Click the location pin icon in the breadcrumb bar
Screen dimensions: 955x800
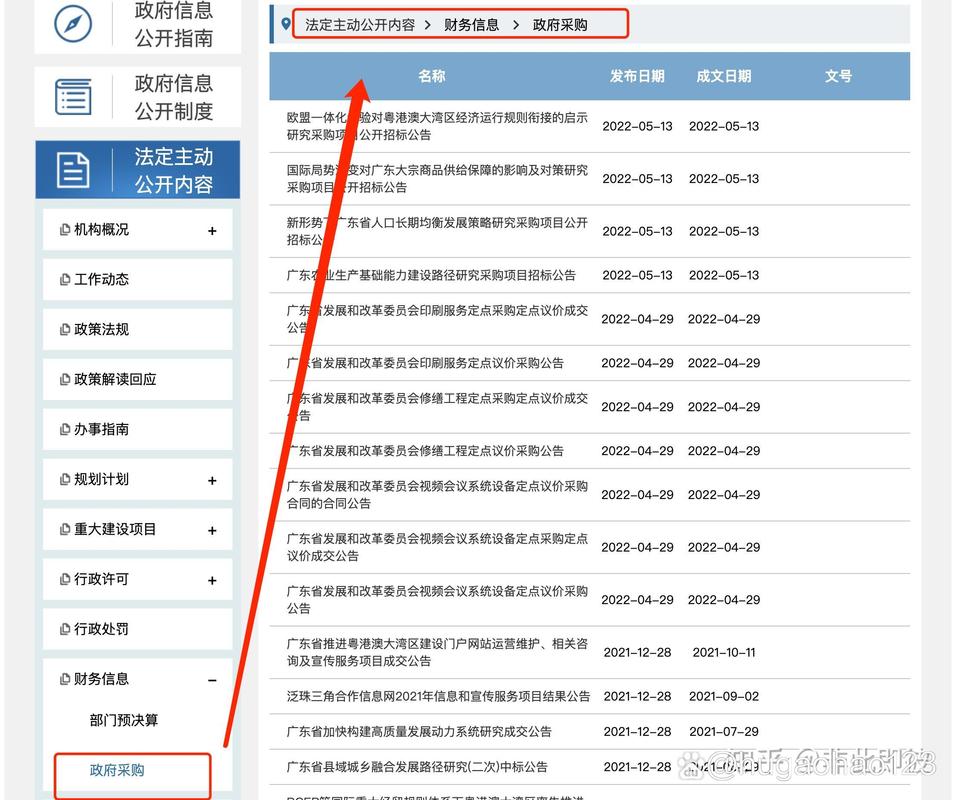pyautogui.click(x=287, y=23)
